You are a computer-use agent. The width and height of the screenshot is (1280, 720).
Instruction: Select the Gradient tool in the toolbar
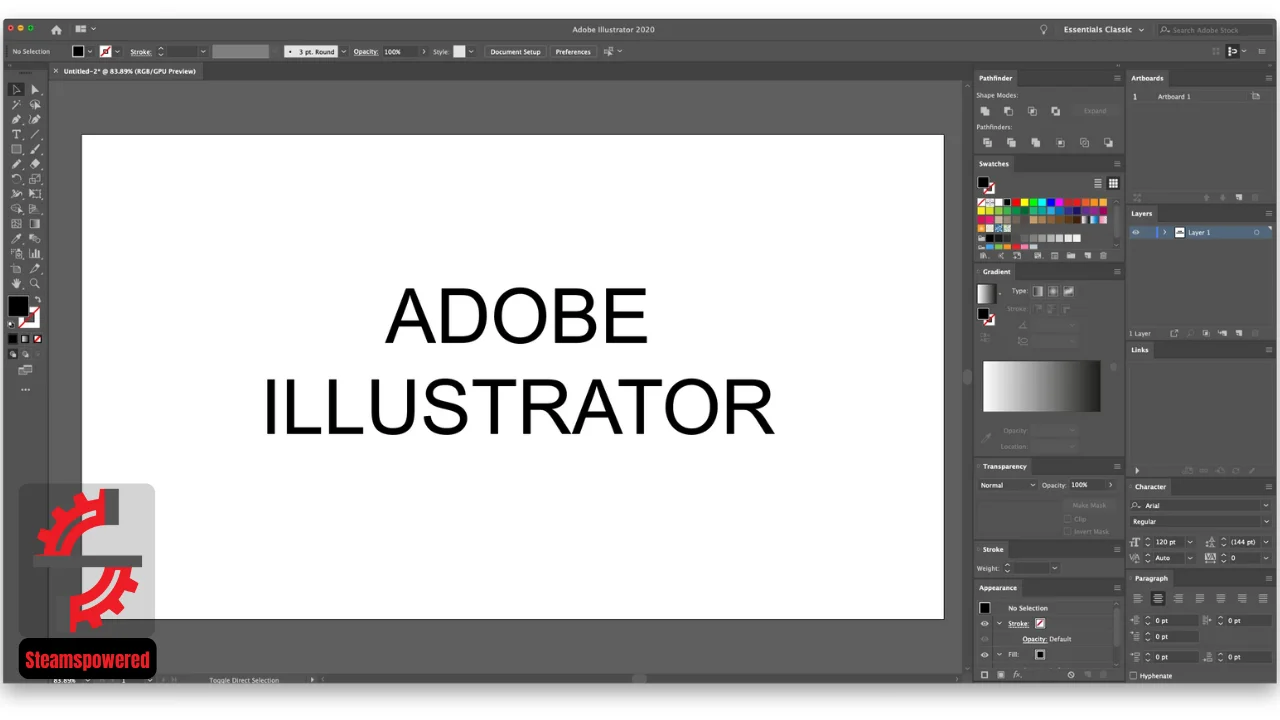point(35,224)
